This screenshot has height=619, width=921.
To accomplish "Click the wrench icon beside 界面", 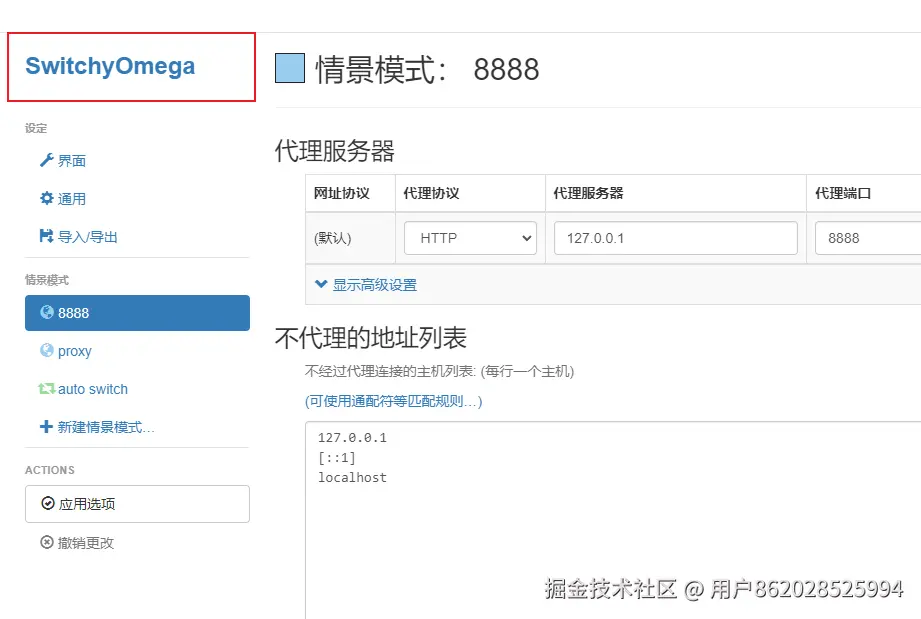I will click(x=46, y=160).
